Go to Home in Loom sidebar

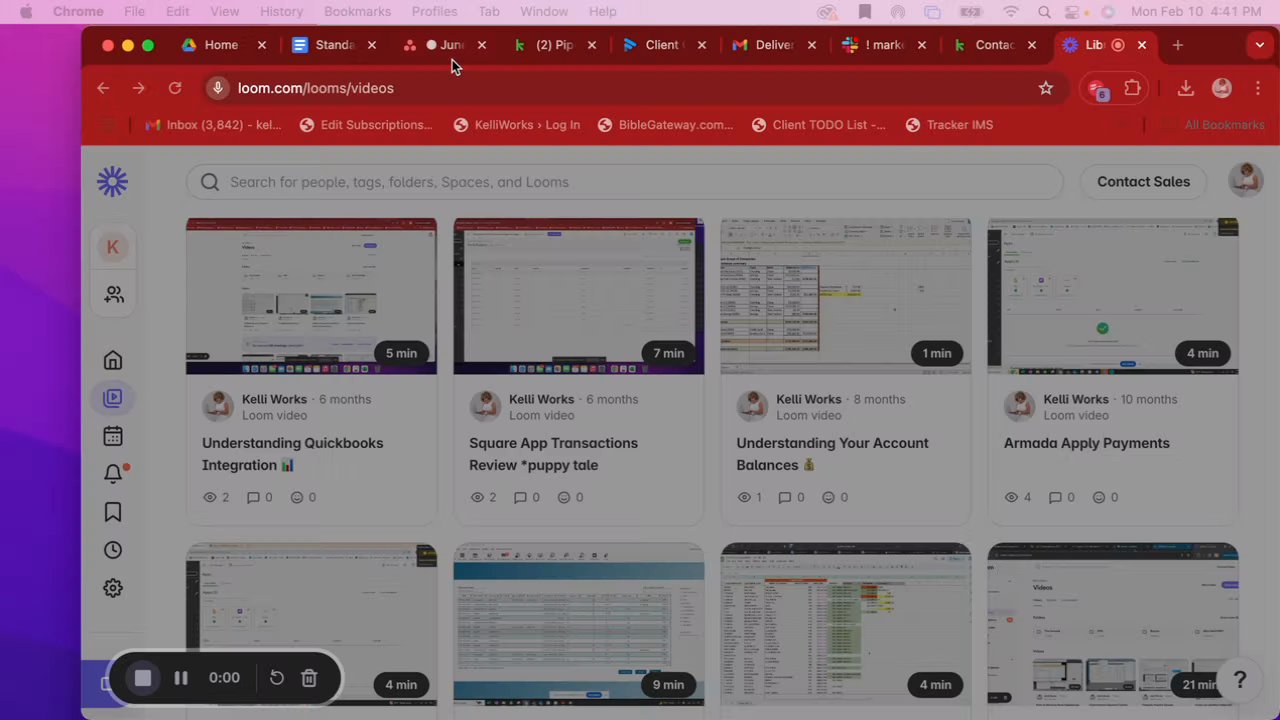(x=113, y=360)
